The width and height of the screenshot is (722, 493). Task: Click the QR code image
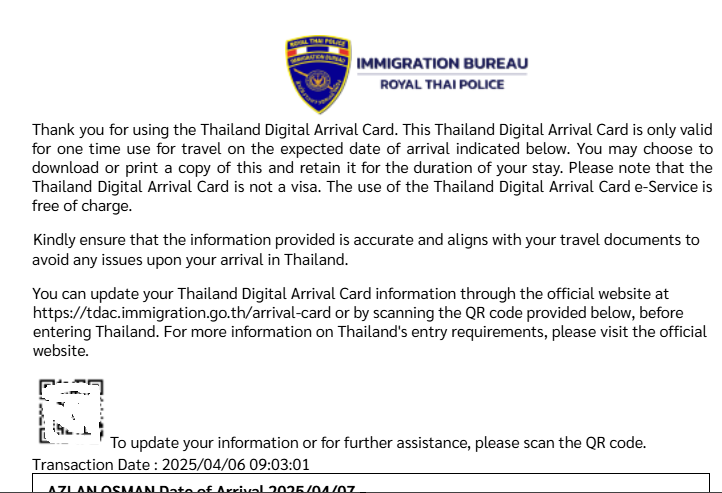coord(71,412)
